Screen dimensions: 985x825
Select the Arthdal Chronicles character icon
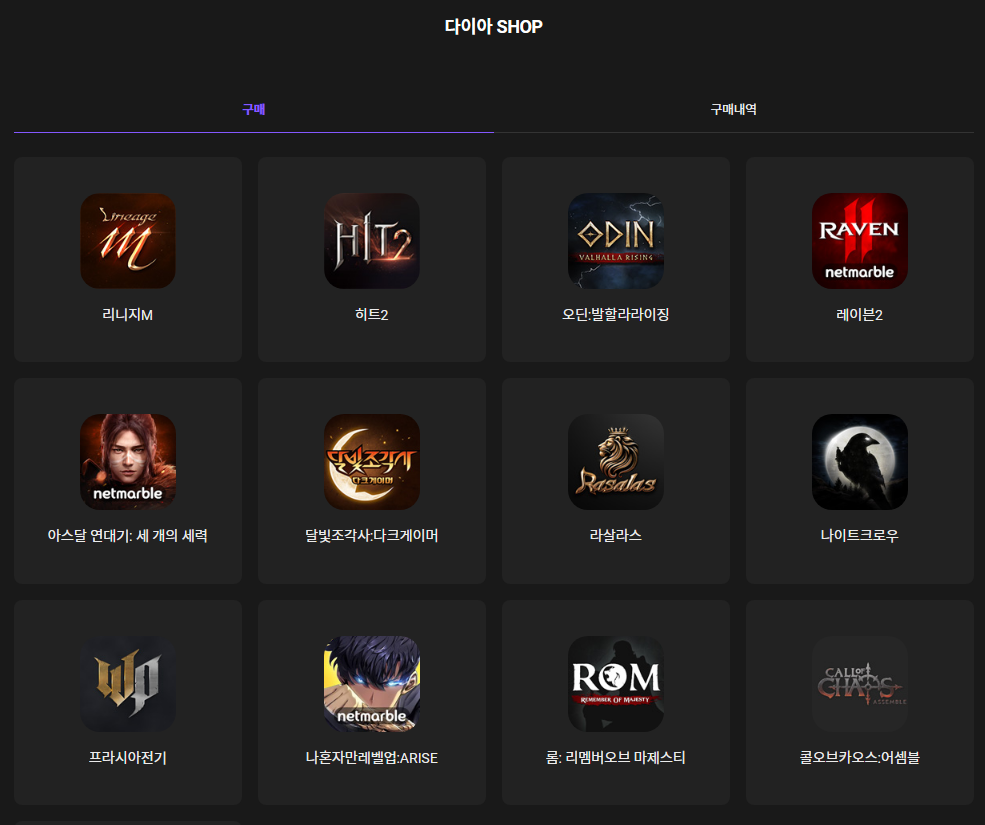tap(128, 462)
